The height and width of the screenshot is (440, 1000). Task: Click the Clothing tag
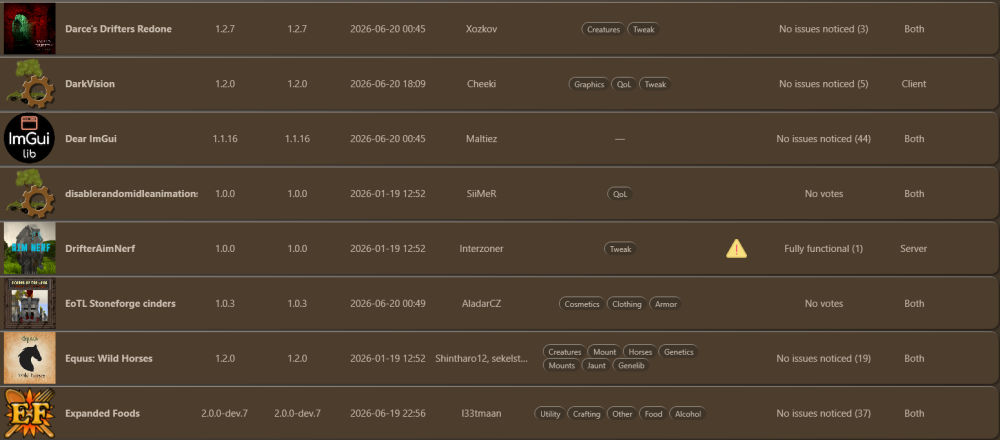click(626, 304)
